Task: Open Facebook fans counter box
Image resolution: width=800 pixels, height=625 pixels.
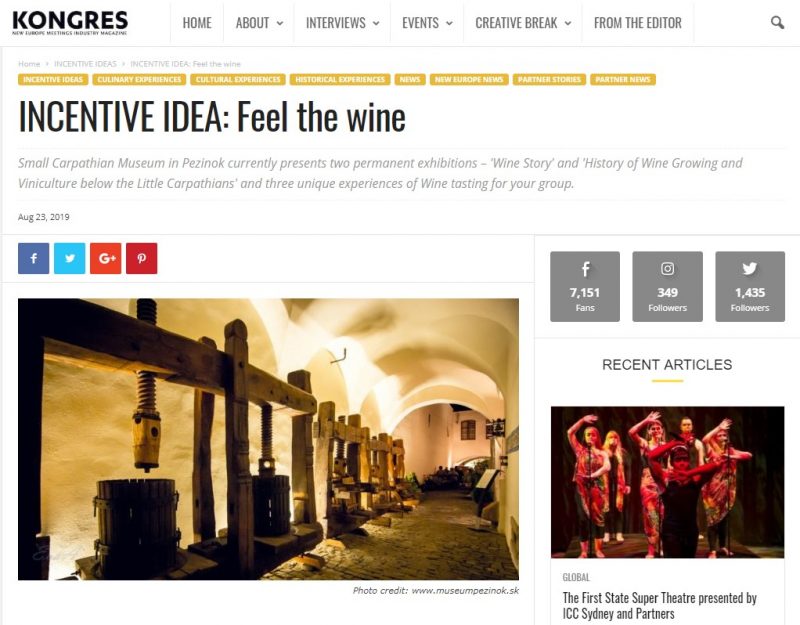Action: [585, 286]
